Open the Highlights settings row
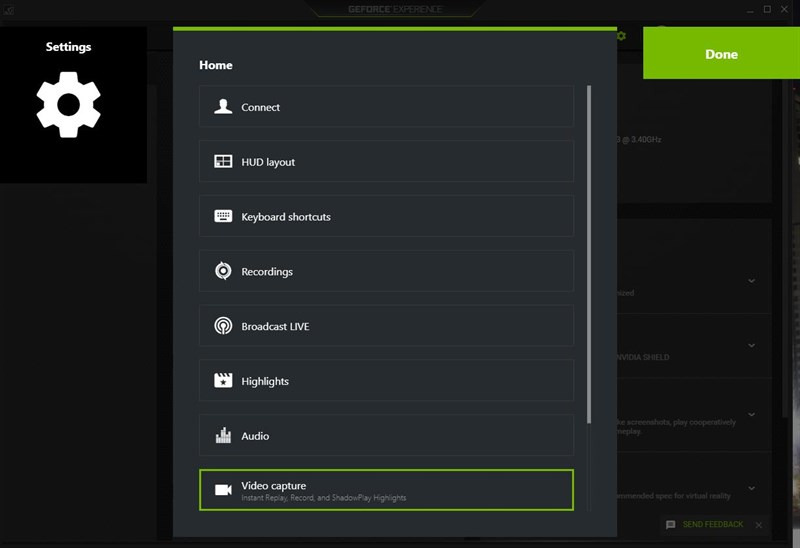This screenshot has width=800, height=548. point(386,380)
